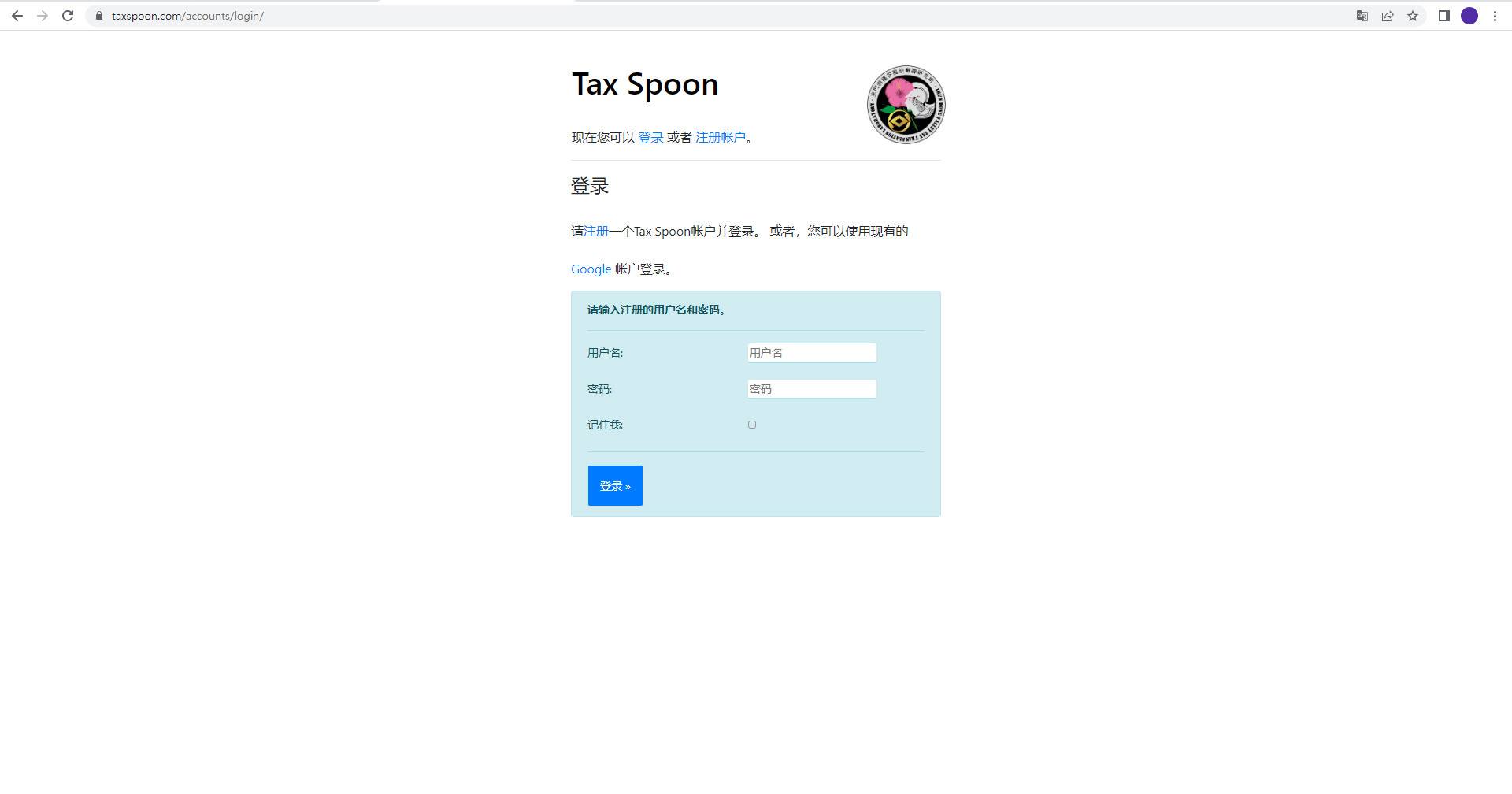Open the purple profile avatar
This screenshot has width=1512, height=794.
pos(1469,16)
